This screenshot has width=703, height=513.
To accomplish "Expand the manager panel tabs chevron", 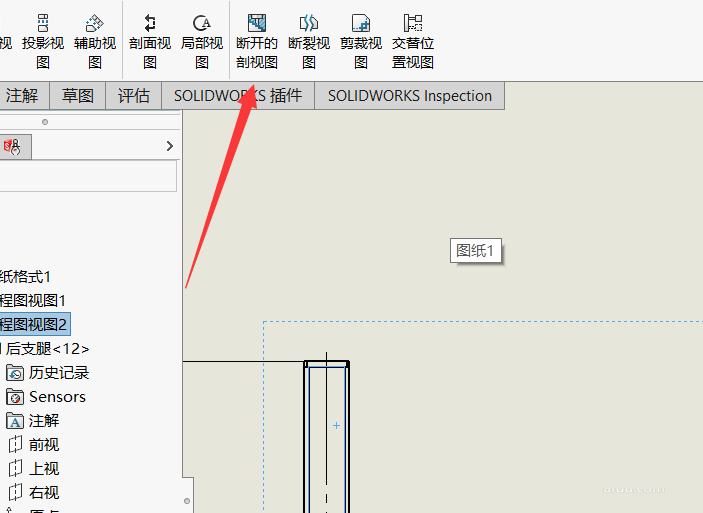I will pyautogui.click(x=169, y=146).
